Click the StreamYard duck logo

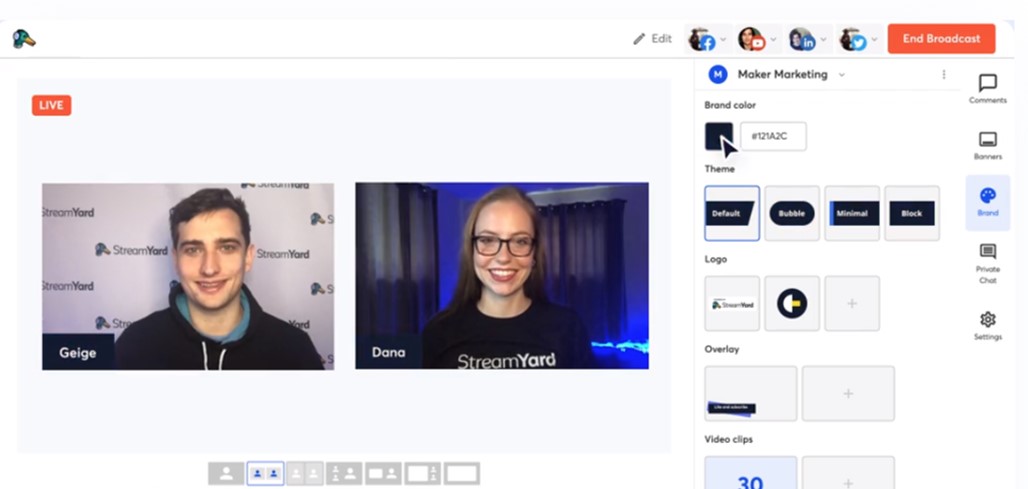[x=24, y=39]
